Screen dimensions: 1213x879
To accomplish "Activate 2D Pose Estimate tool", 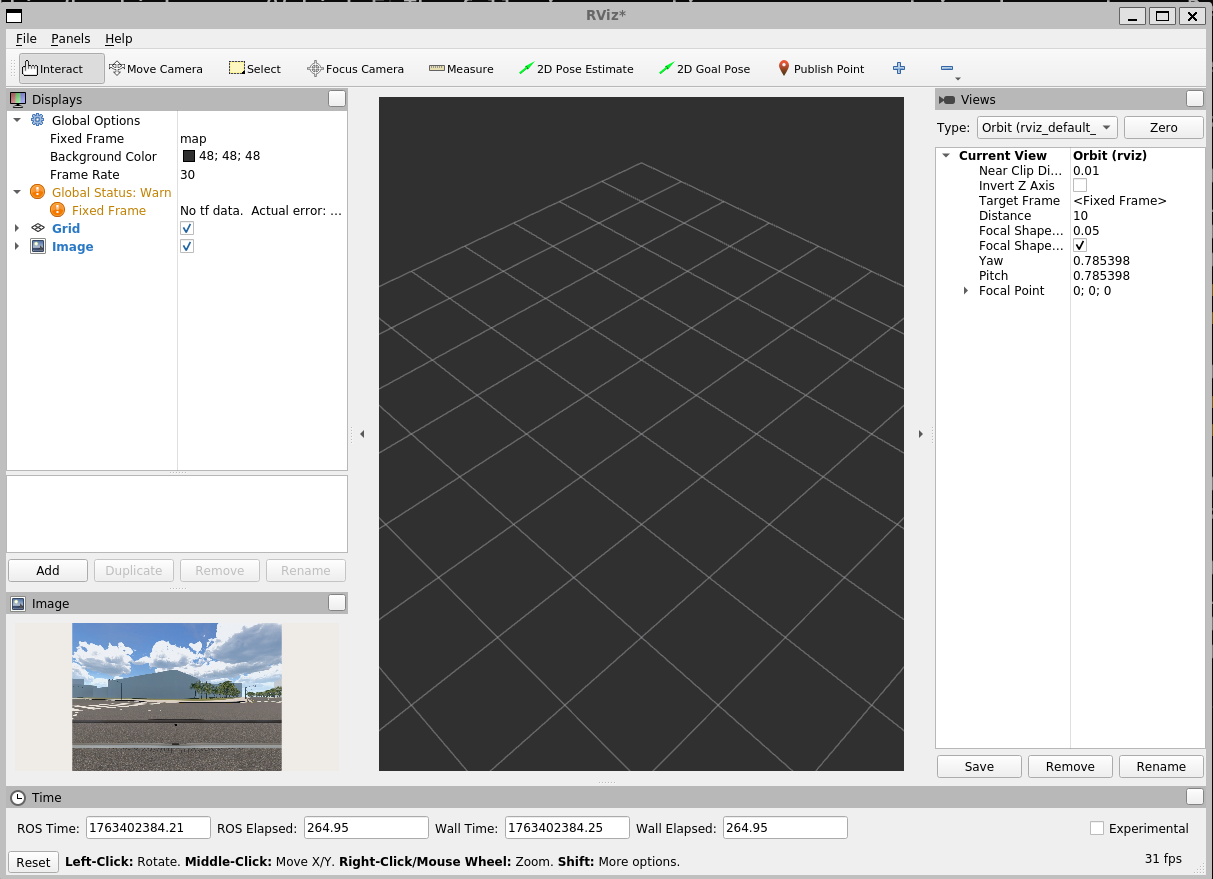I will [576, 69].
